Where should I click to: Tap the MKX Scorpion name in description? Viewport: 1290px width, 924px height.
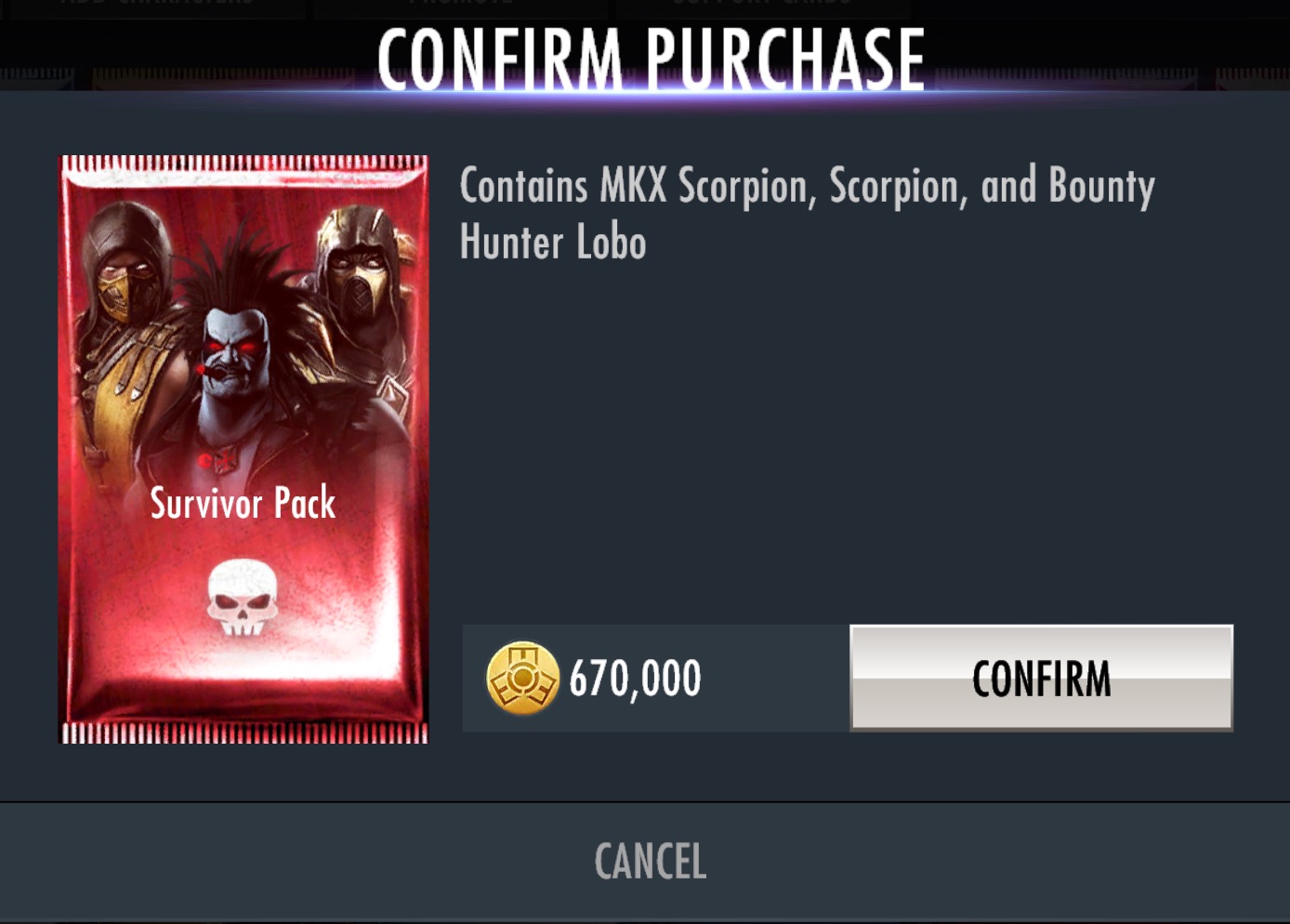tap(704, 186)
